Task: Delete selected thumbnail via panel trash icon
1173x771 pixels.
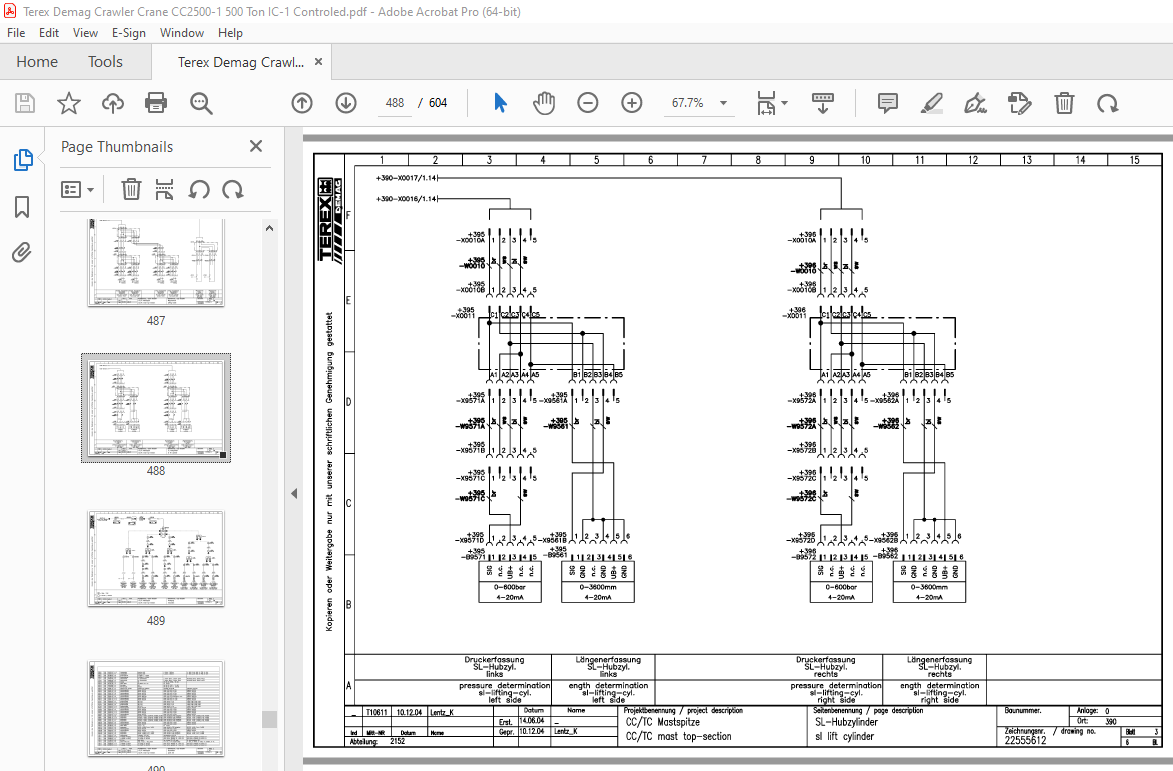Action: click(131, 189)
